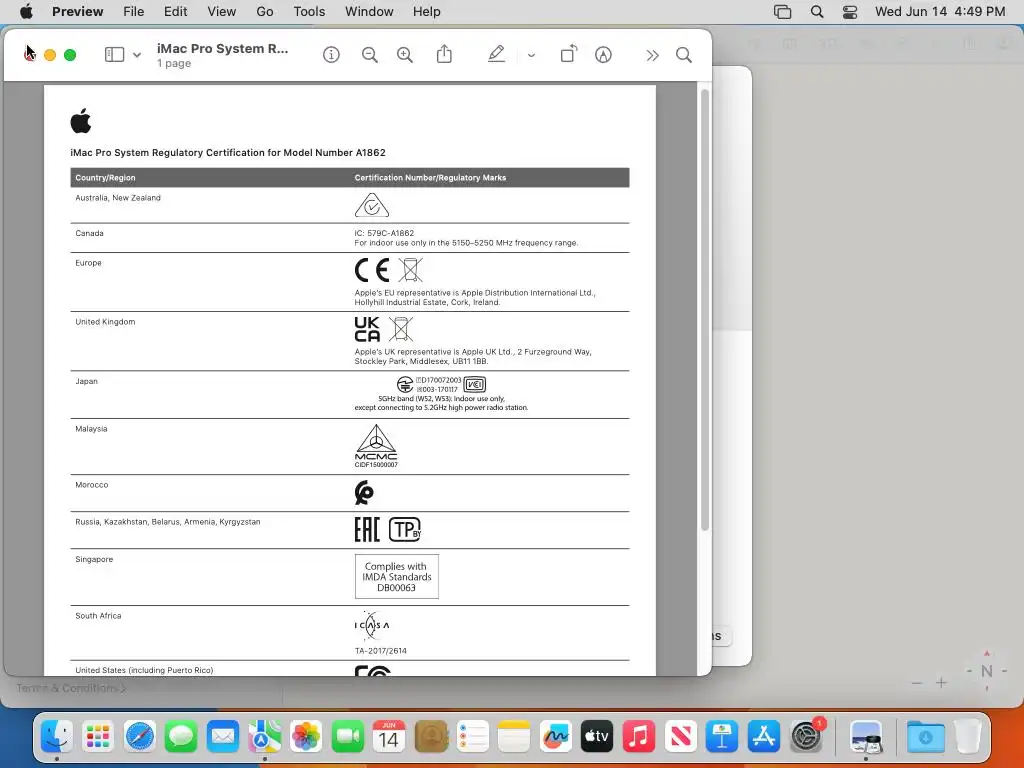Click the 'IC: 579C-A1862' certification text
The image size is (1024, 768).
tap(384, 233)
